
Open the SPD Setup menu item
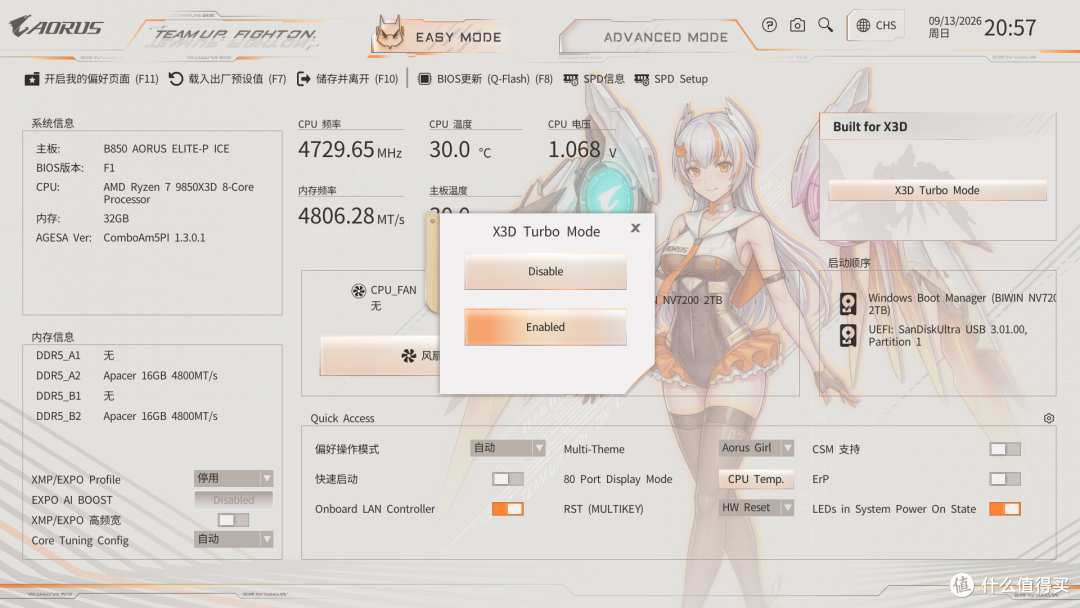[x=671, y=79]
